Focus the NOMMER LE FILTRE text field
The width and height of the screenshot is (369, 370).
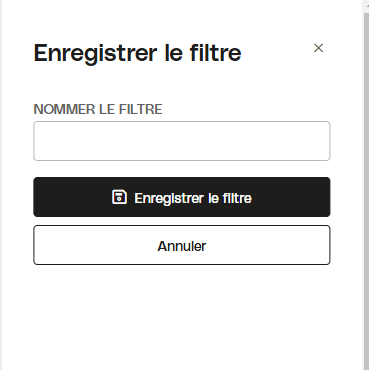point(182,141)
